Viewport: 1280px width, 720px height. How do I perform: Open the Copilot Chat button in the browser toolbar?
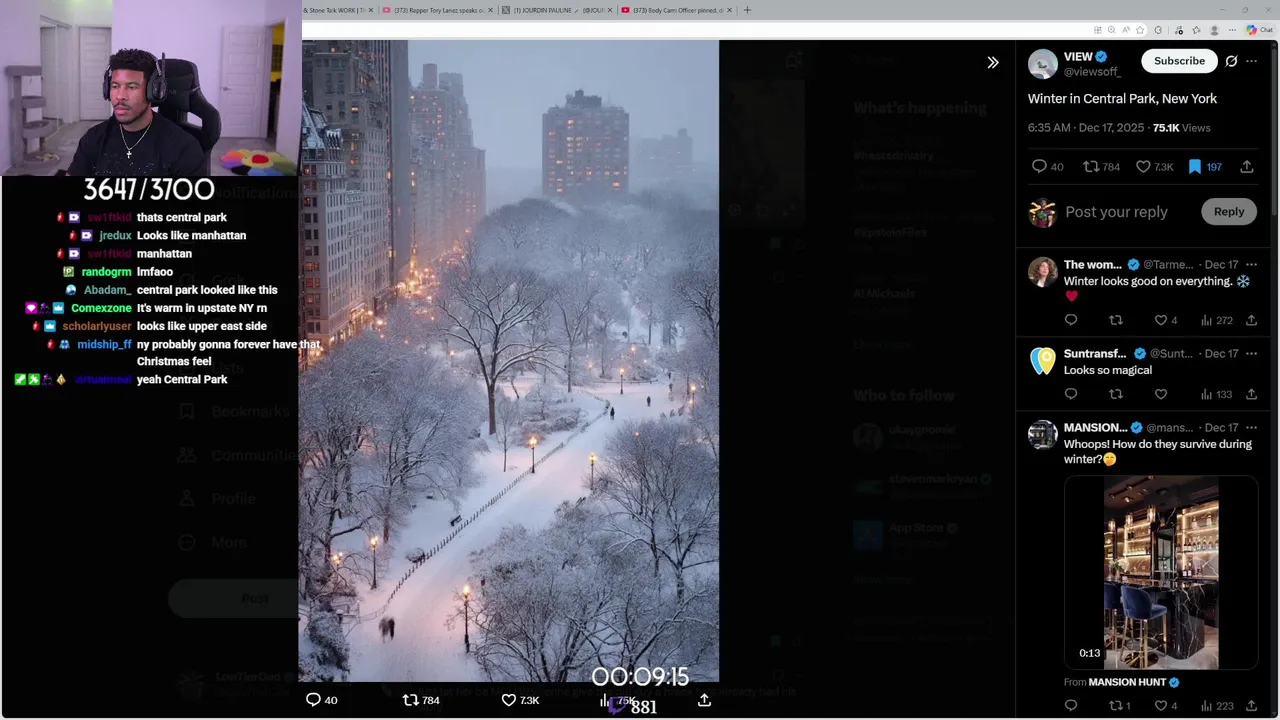coord(1259,30)
